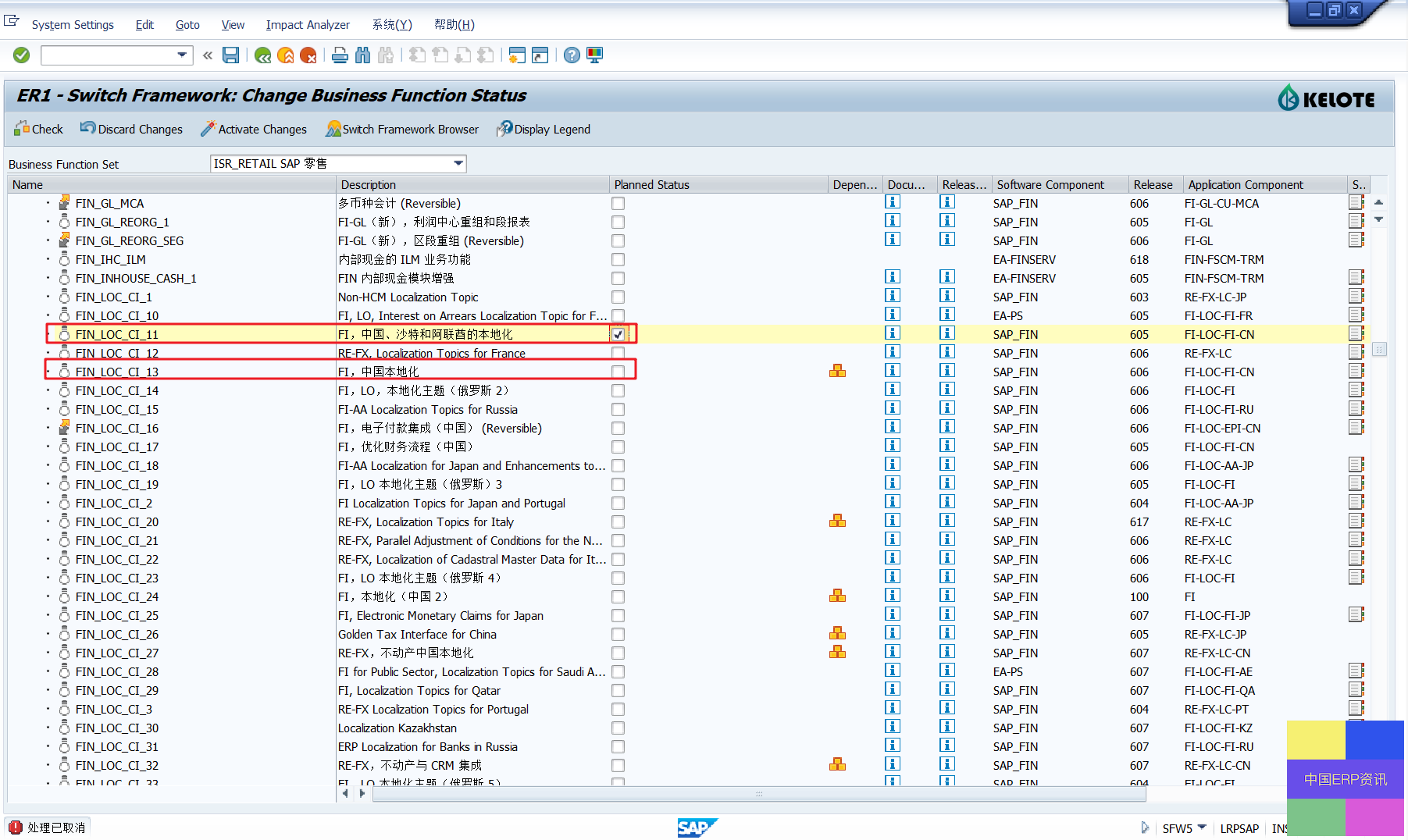Open documentation icon for FIN_LOC_CI_11
The image size is (1408, 840).
click(893, 333)
